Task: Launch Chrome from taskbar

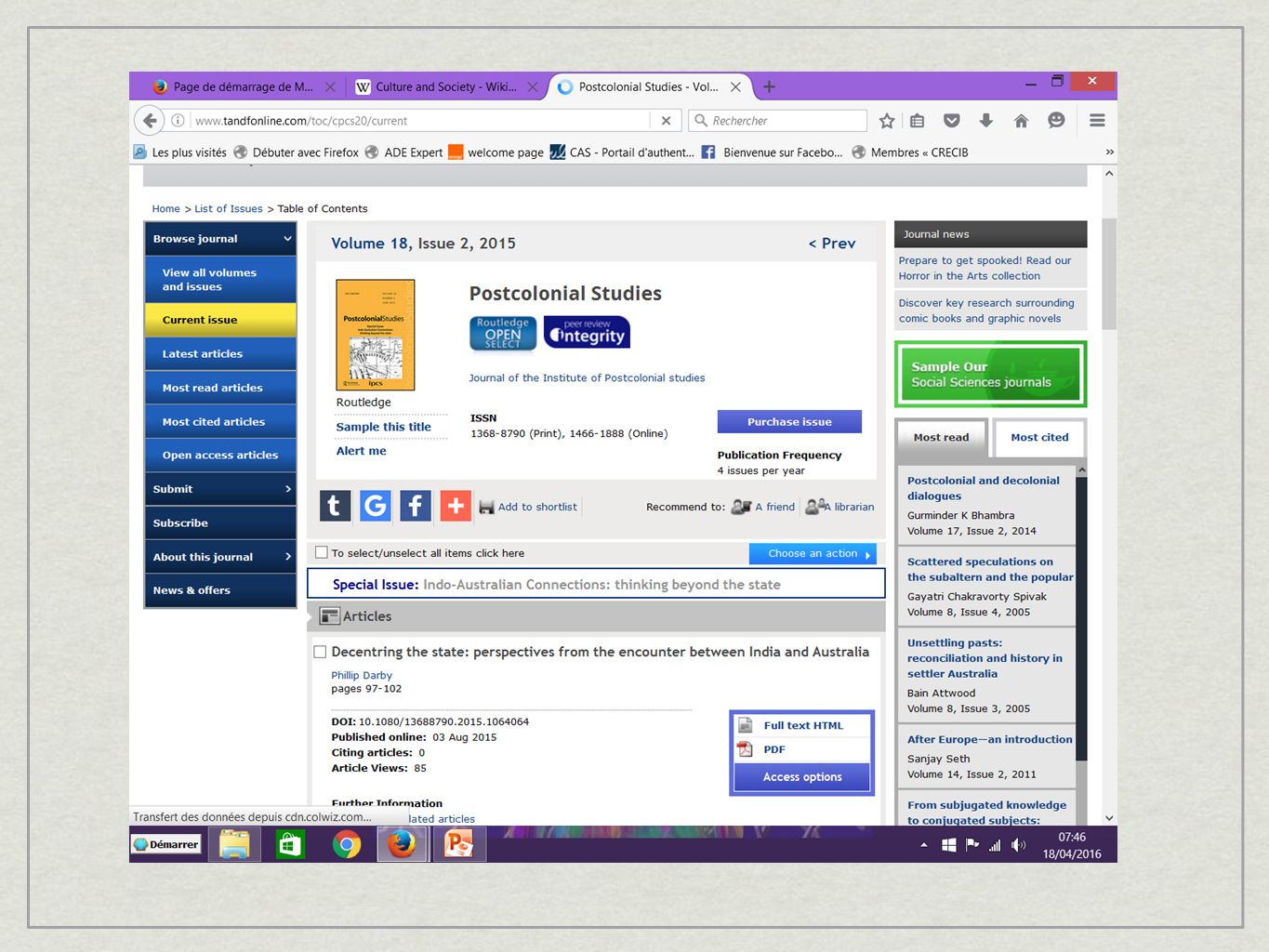Action: click(347, 844)
